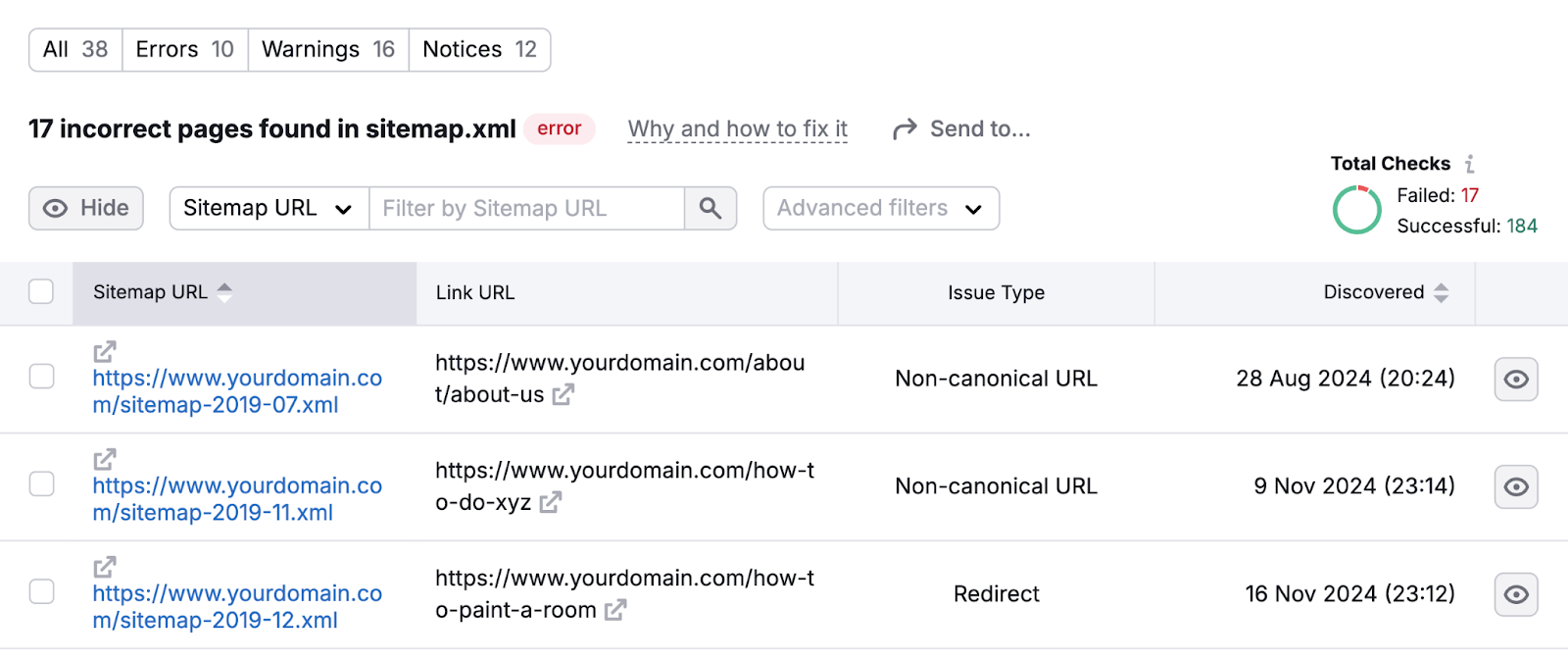Click the Send to arrow icon
The image size is (1568, 660).
click(x=902, y=127)
